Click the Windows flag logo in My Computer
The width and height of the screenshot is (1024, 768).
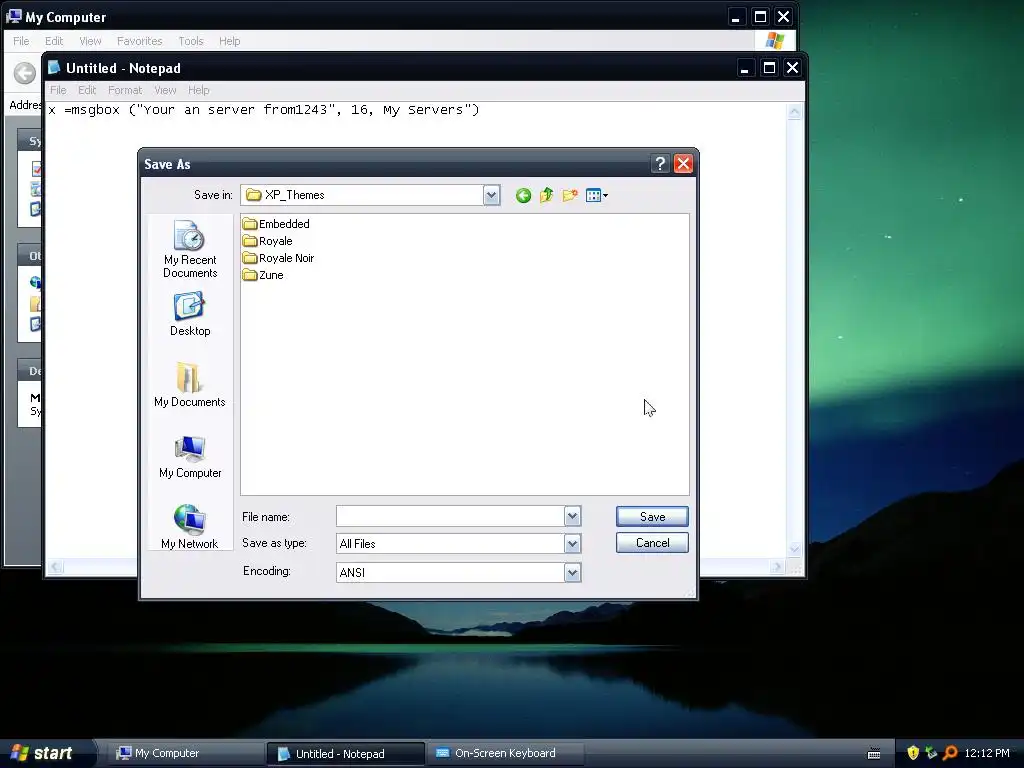tap(775, 40)
